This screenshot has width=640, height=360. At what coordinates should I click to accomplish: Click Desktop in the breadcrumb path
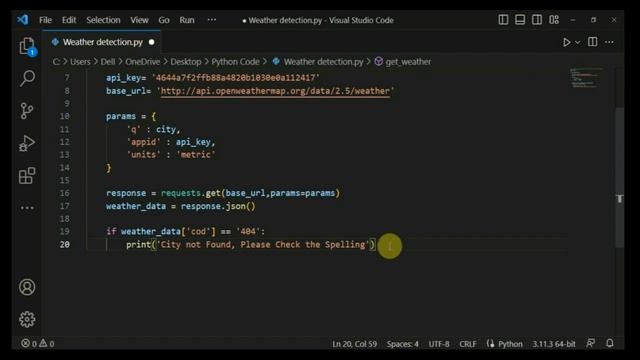pos(186,62)
